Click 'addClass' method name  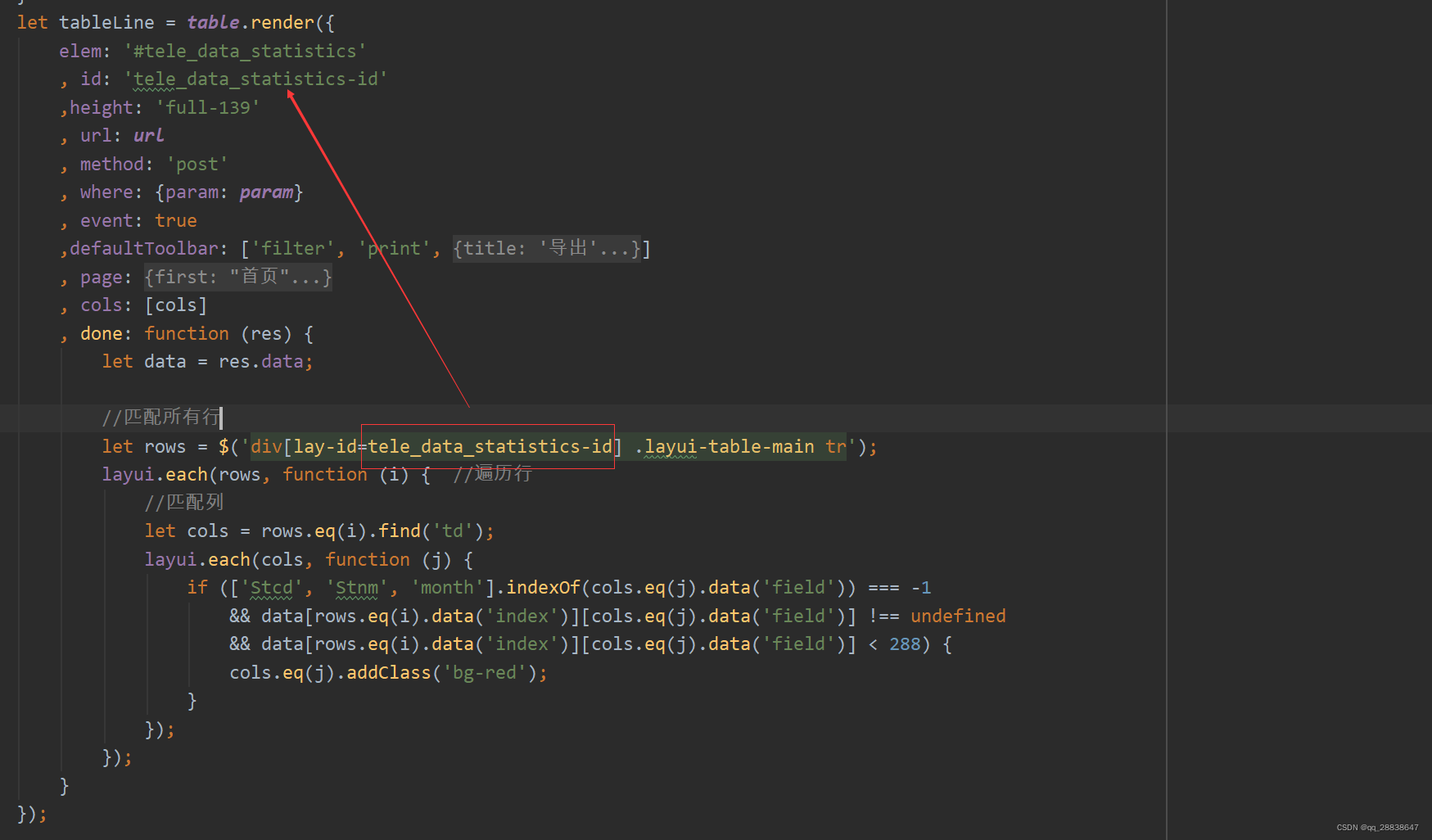389,673
